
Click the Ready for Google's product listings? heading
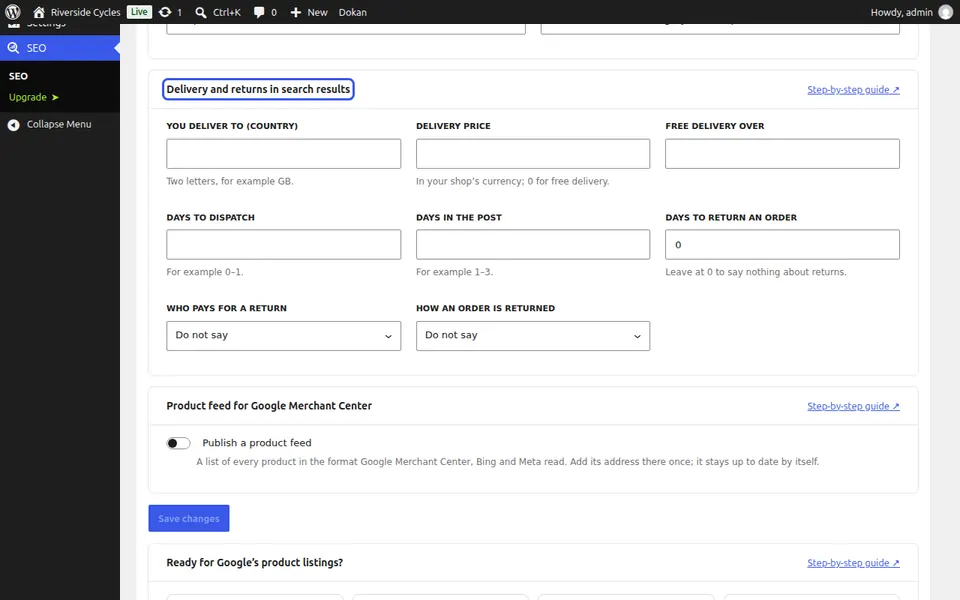click(255, 563)
